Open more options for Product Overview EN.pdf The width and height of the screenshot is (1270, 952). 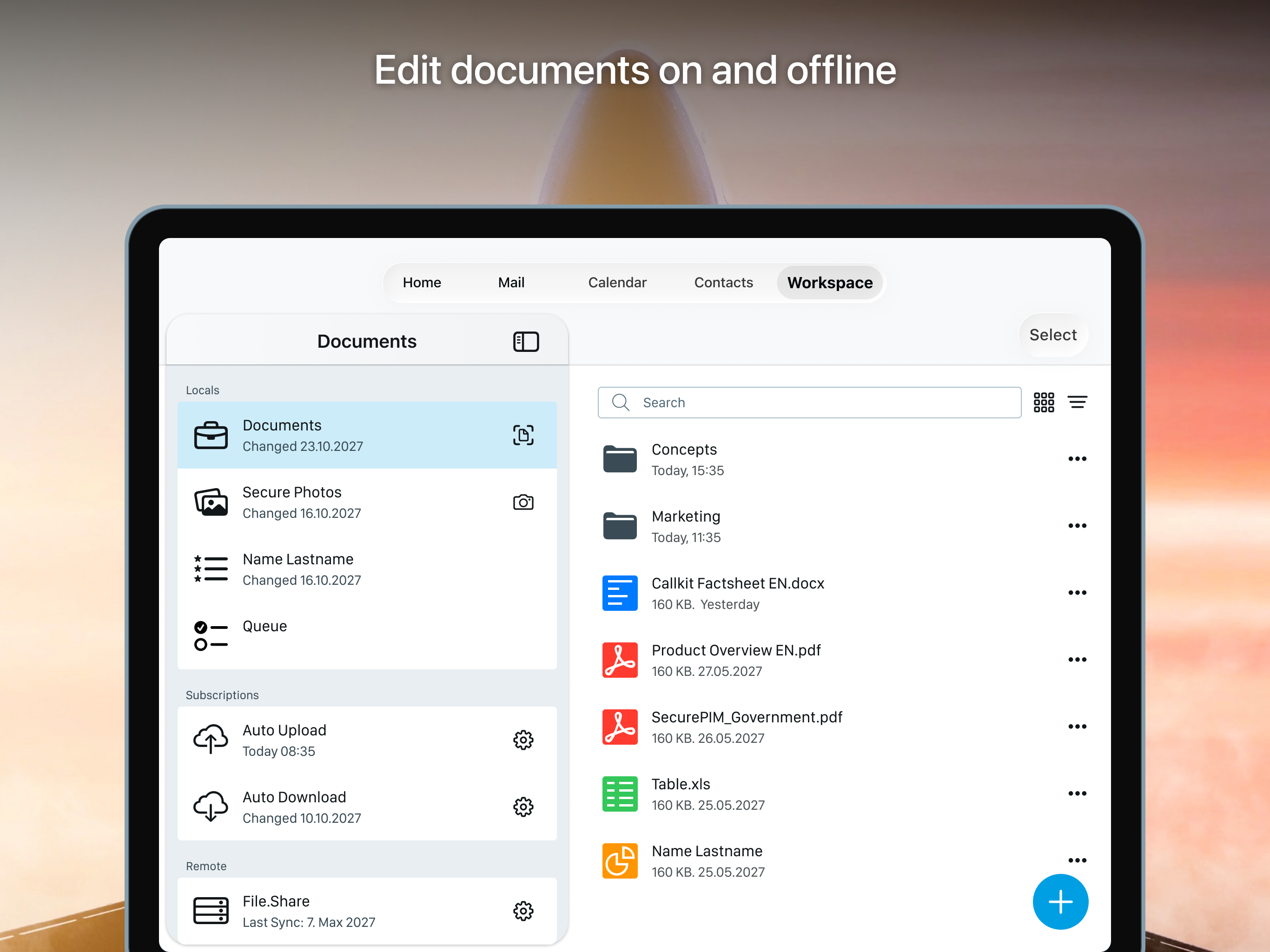pos(1077,660)
